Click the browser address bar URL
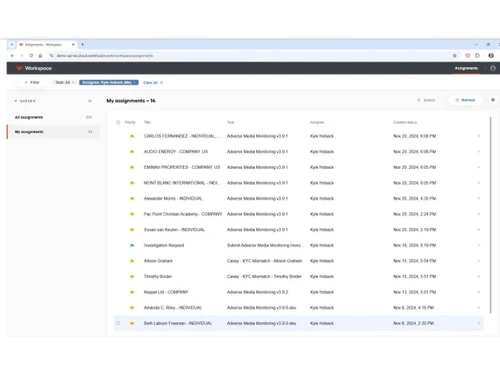The height and width of the screenshot is (375, 500). [105, 56]
